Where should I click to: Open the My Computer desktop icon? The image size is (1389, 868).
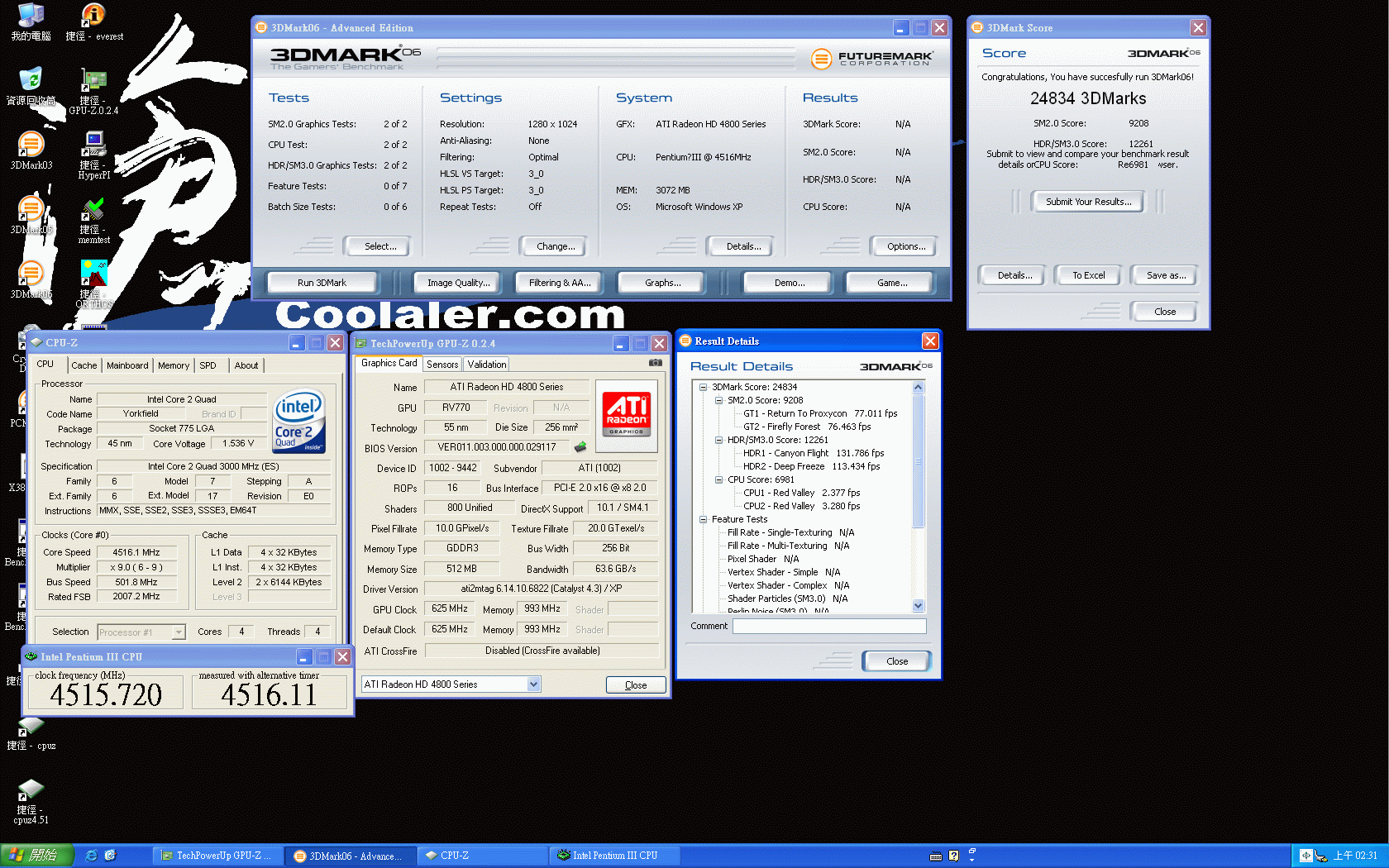point(31,22)
